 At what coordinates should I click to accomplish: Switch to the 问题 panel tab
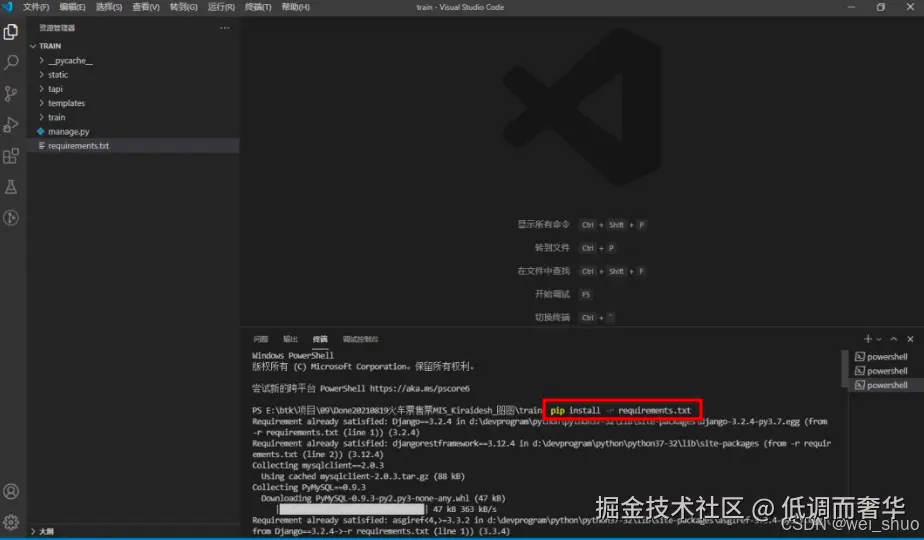coord(260,339)
